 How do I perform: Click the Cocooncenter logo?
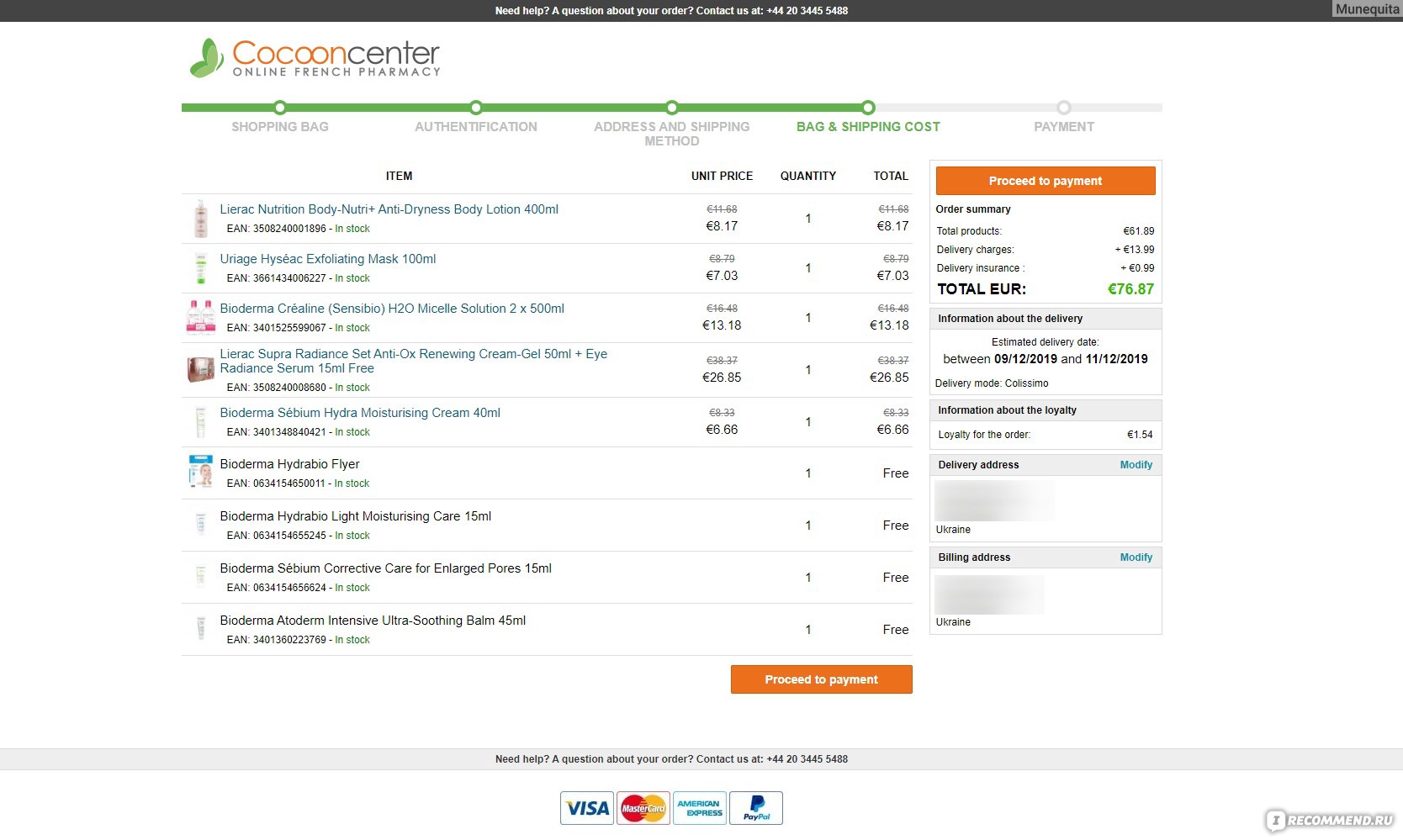coord(315,58)
